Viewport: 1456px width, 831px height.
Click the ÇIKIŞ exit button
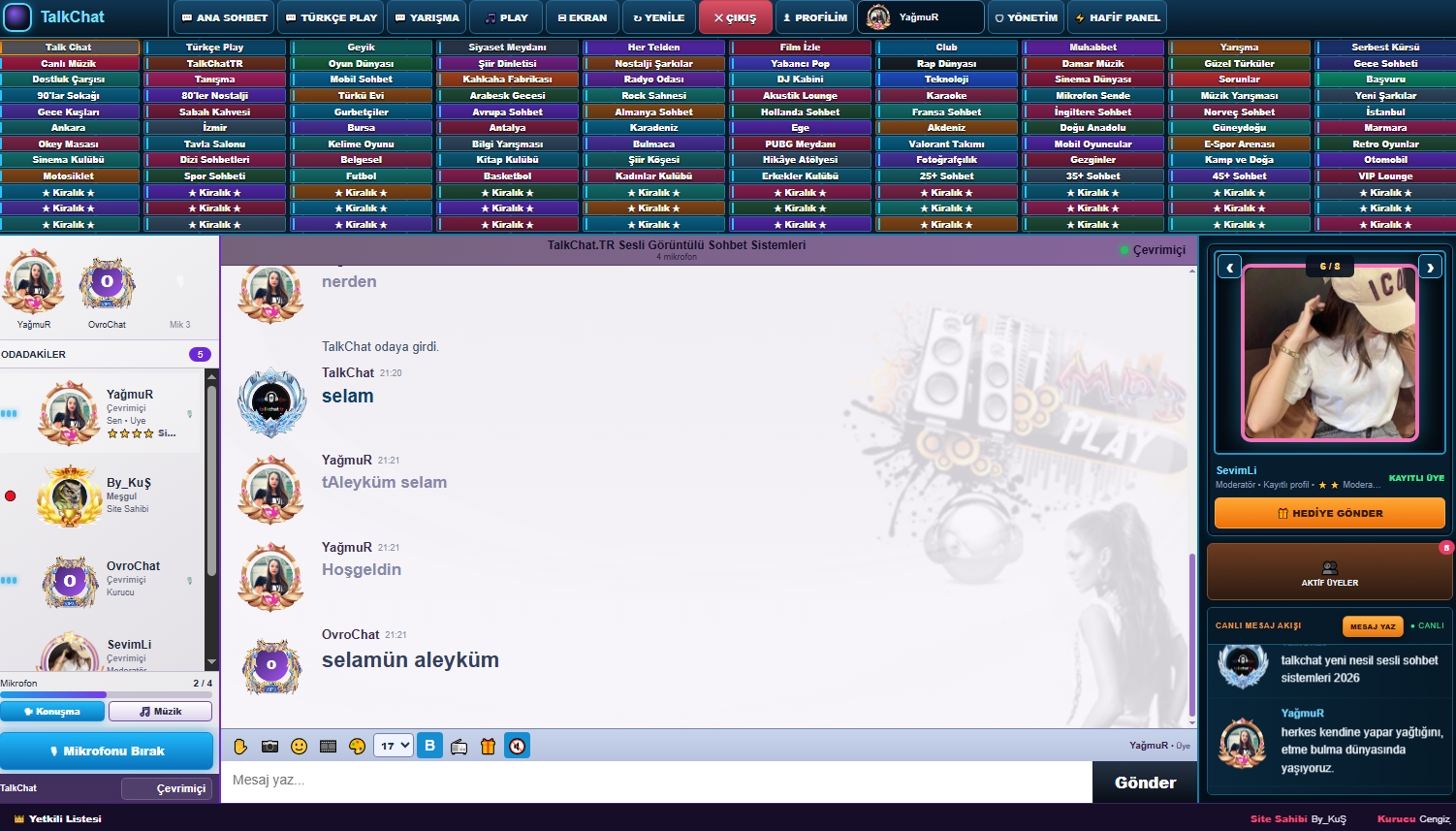pos(736,17)
